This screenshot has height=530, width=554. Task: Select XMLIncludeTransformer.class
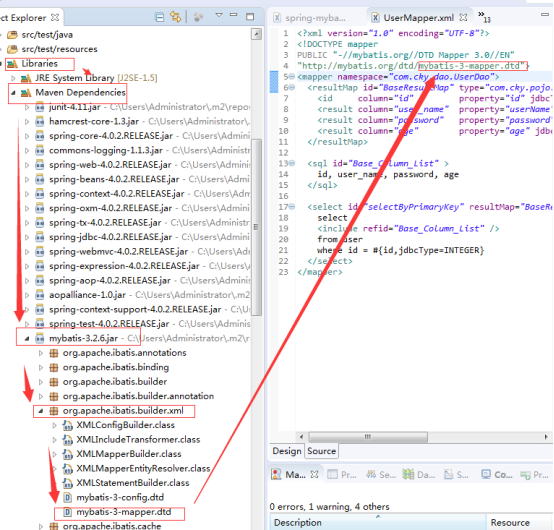[138, 440]
